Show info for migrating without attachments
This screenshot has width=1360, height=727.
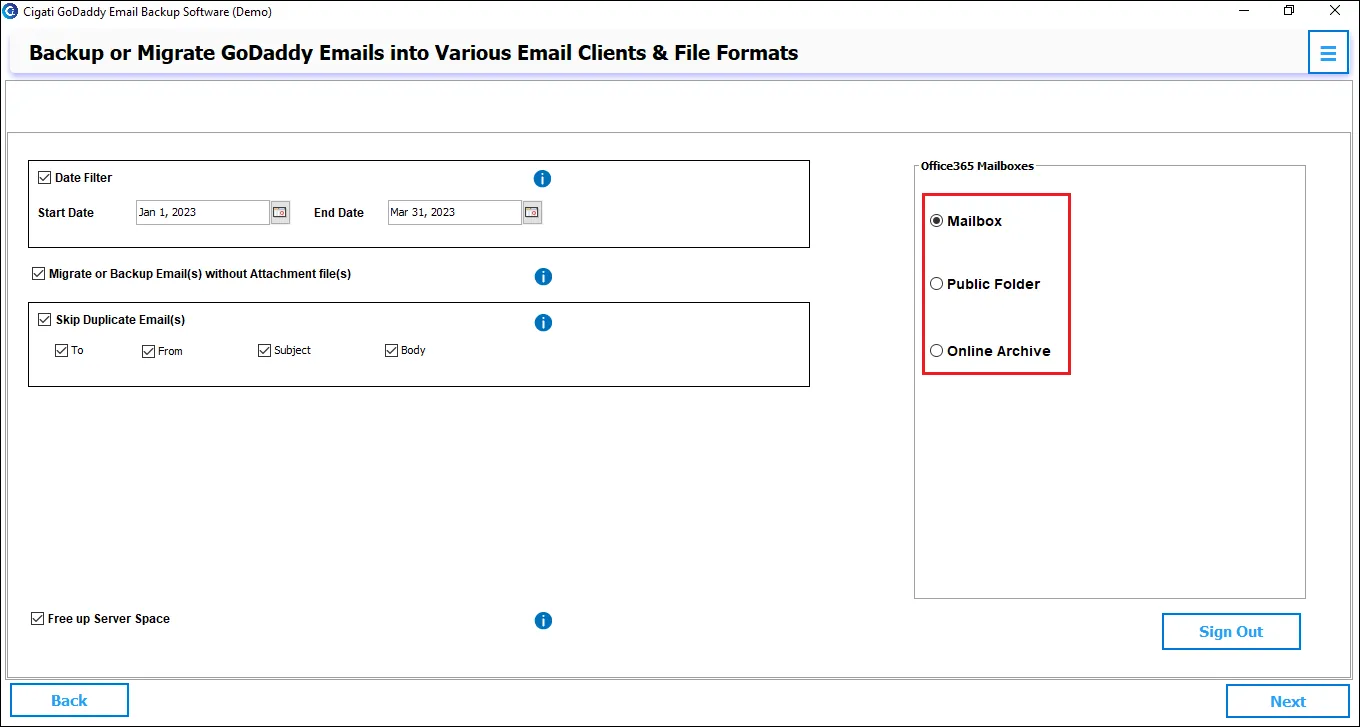(x=543, y=277)
